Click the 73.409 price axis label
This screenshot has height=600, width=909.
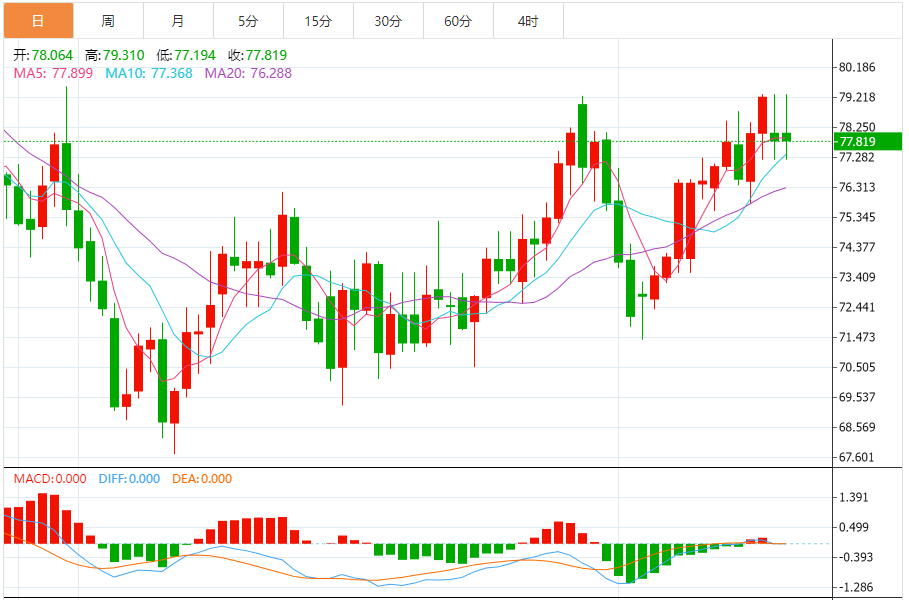tap(857, 277)
